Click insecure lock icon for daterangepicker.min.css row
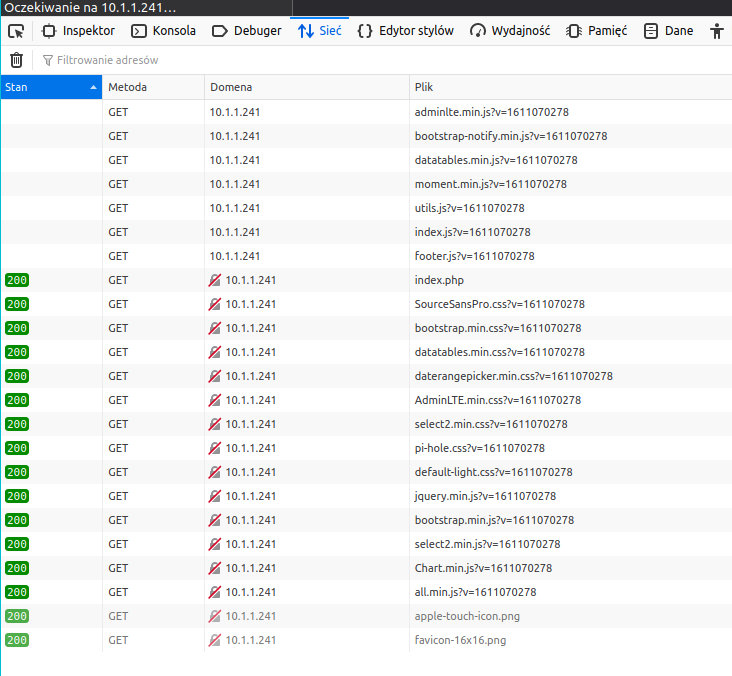The height and width of the screenshot is (676, 732). pyautogui.click(x=215, y=376)
